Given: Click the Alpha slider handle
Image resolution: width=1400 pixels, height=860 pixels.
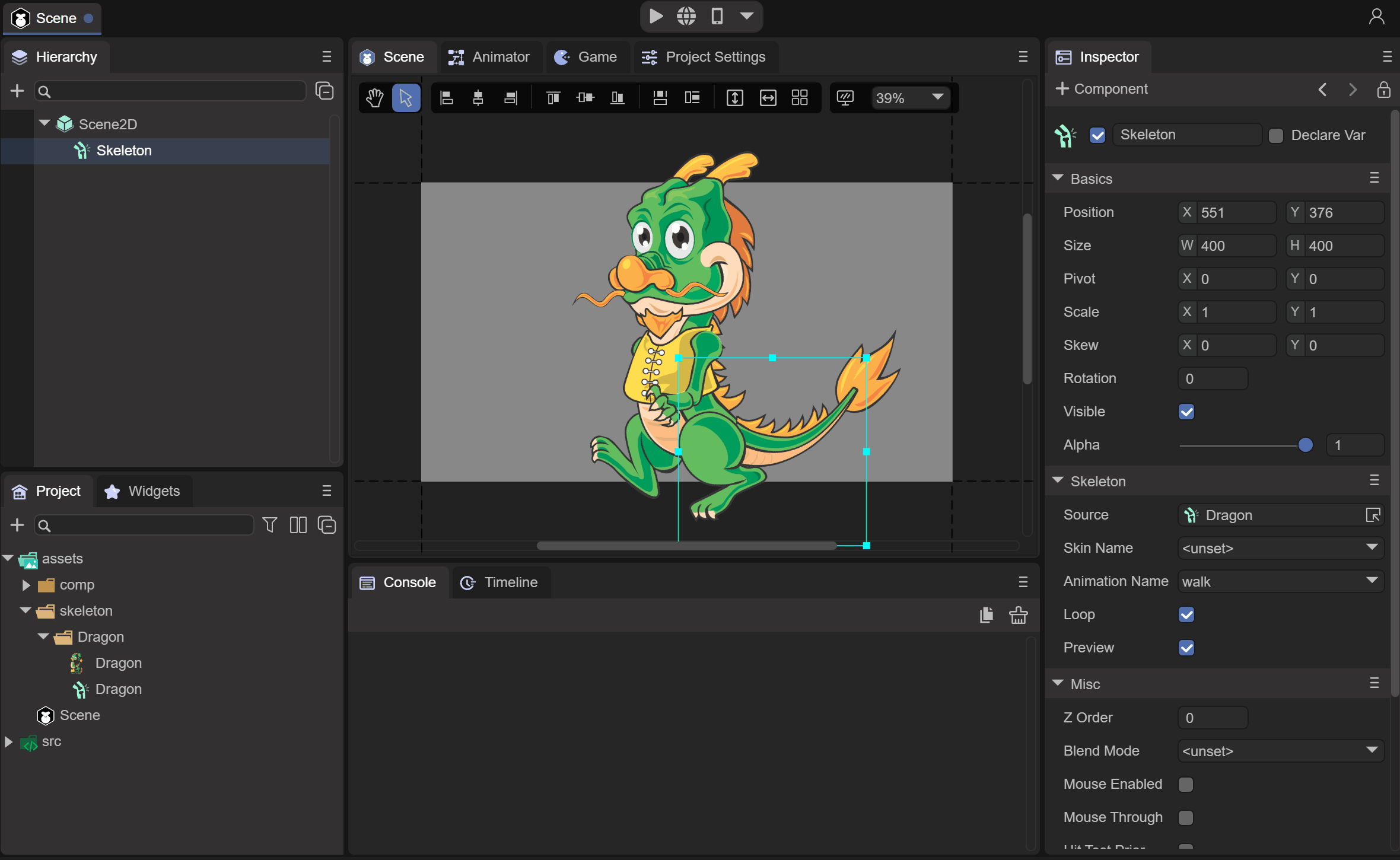Looking at the screenshot, I should 1305,445.
